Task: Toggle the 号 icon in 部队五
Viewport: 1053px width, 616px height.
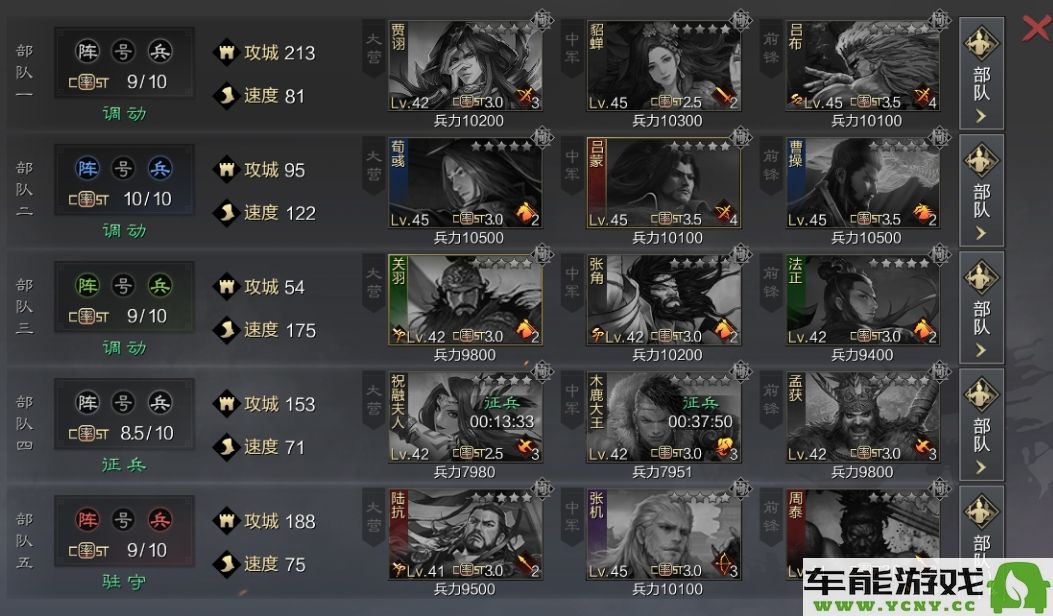Action: coord(124,520)
